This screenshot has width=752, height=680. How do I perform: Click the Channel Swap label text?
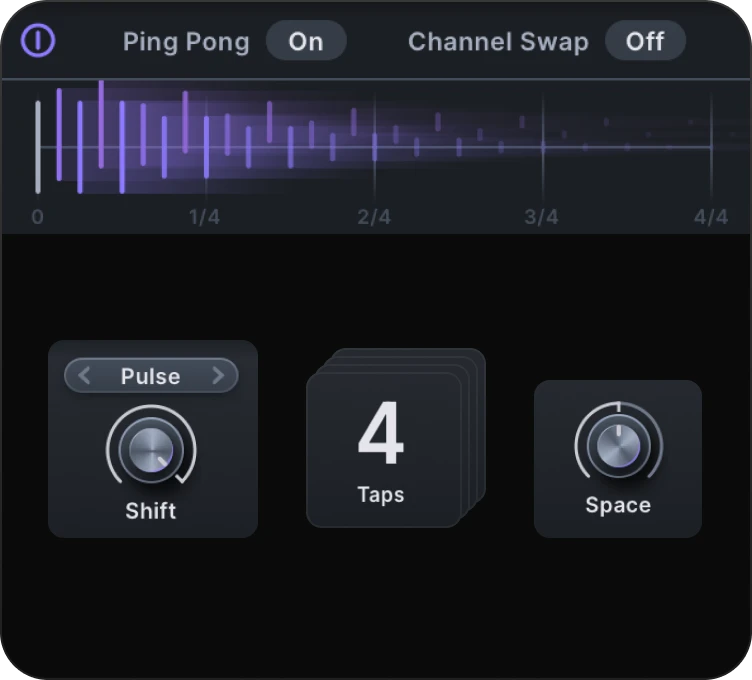click(498, 42)
